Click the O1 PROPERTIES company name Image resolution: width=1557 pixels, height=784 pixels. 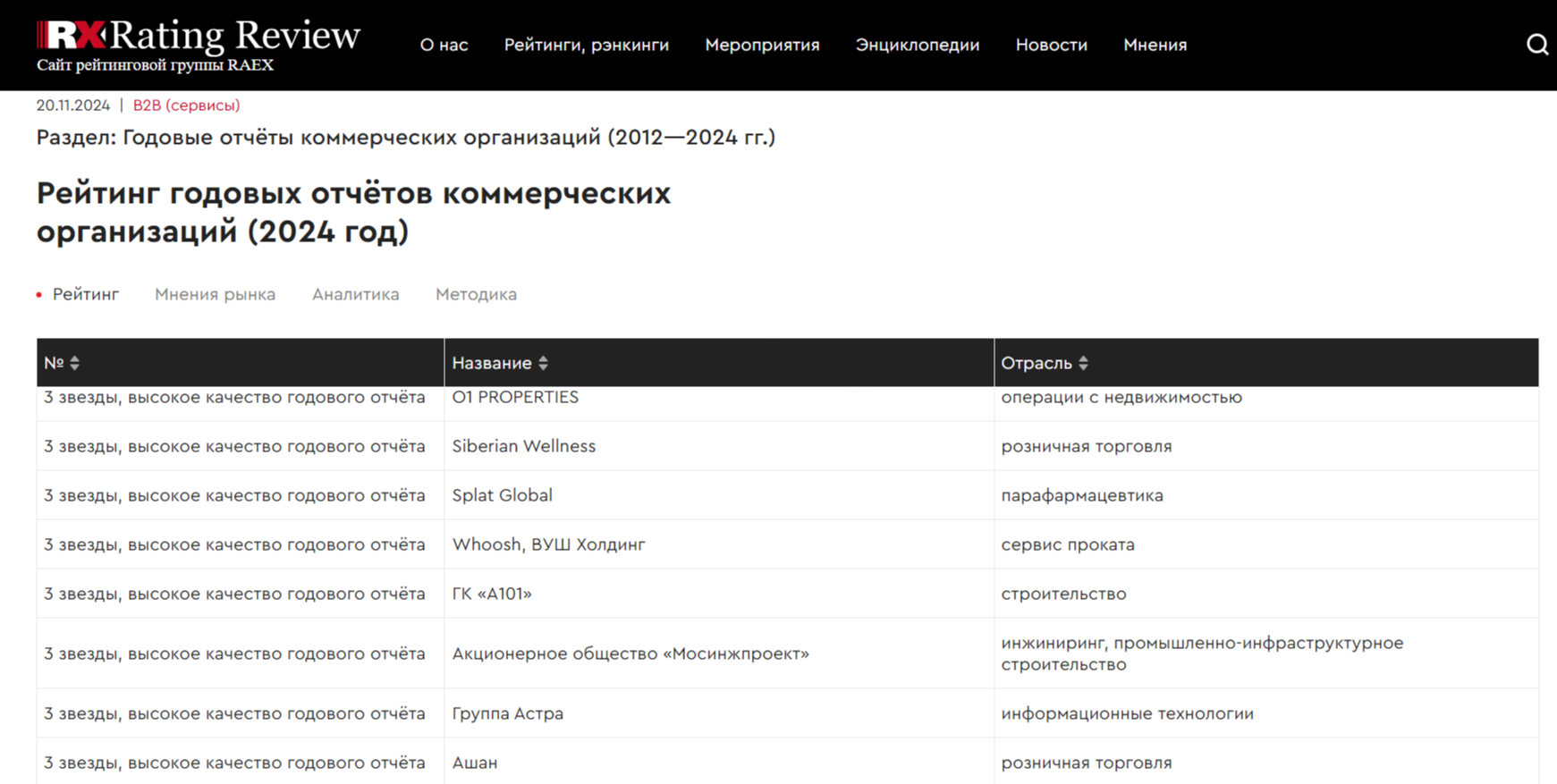tap(515, 397)
